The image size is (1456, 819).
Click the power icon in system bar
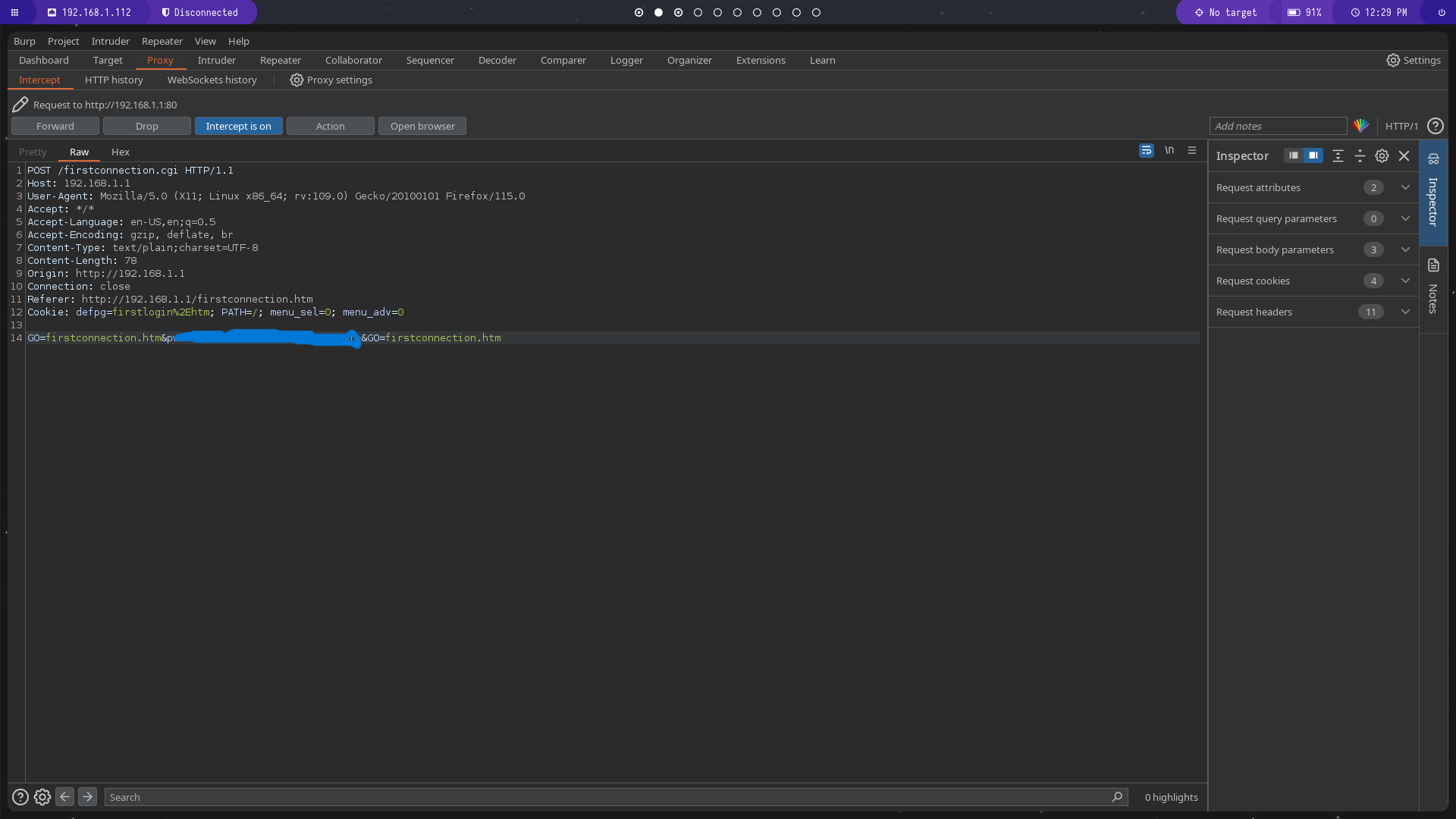coord(1442,12)
